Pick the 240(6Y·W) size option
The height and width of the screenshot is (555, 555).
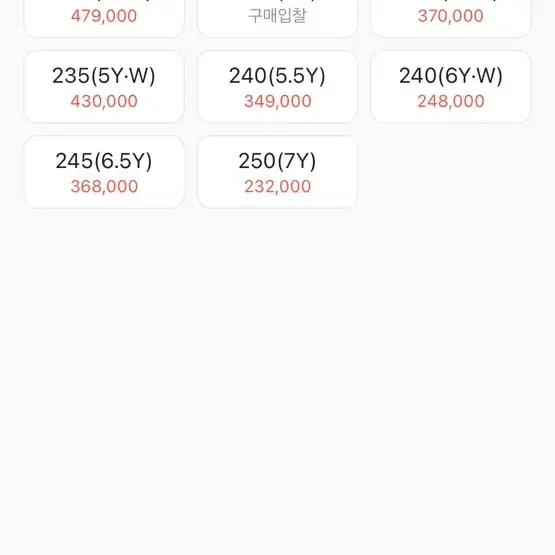451,87
